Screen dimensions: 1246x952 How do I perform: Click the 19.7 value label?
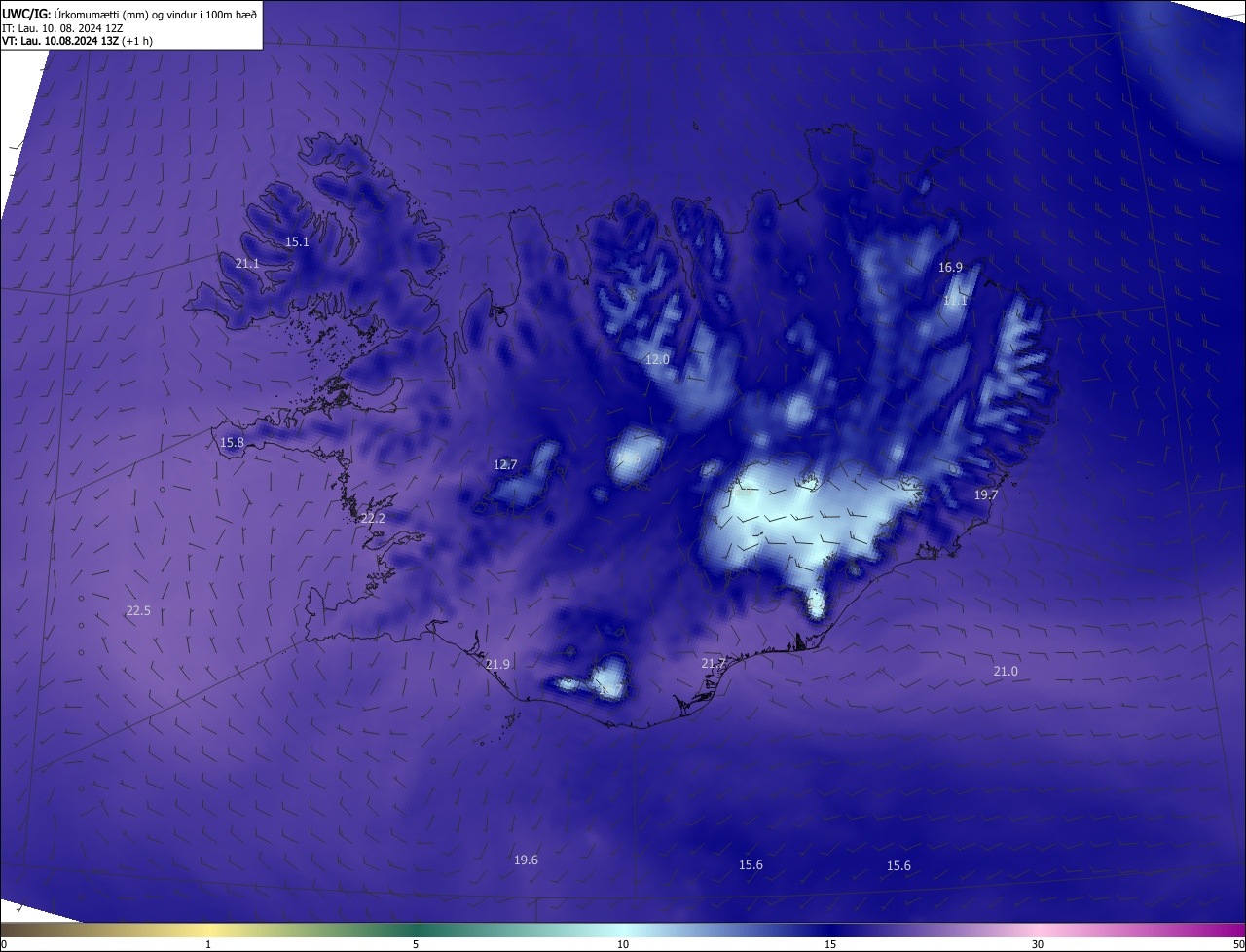[986, 495]
